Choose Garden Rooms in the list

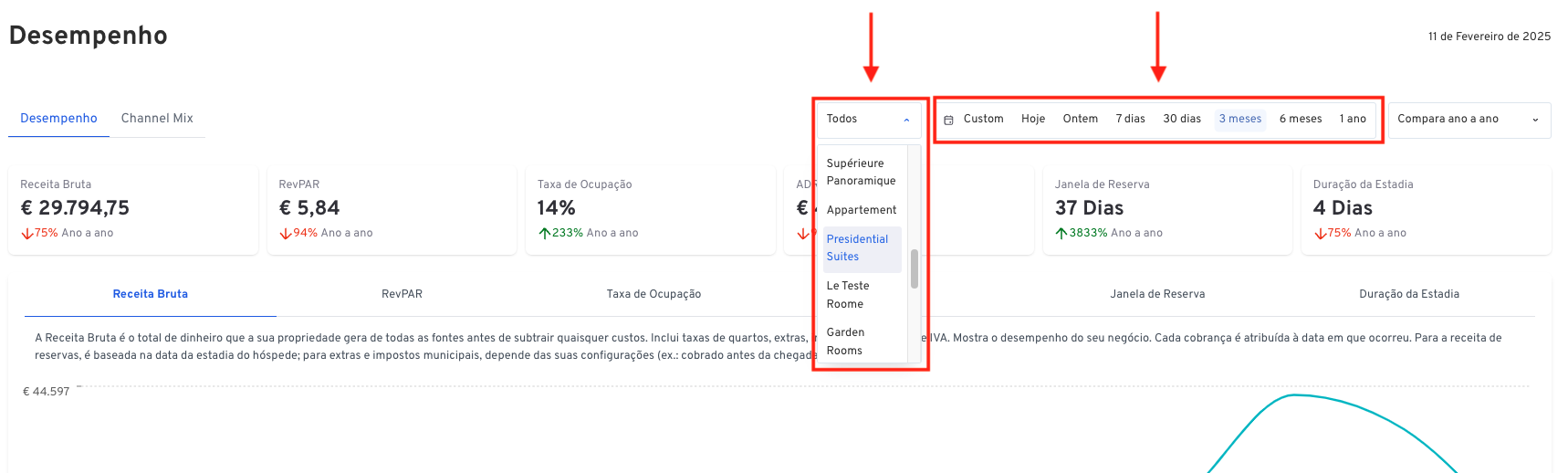(862, 342)
